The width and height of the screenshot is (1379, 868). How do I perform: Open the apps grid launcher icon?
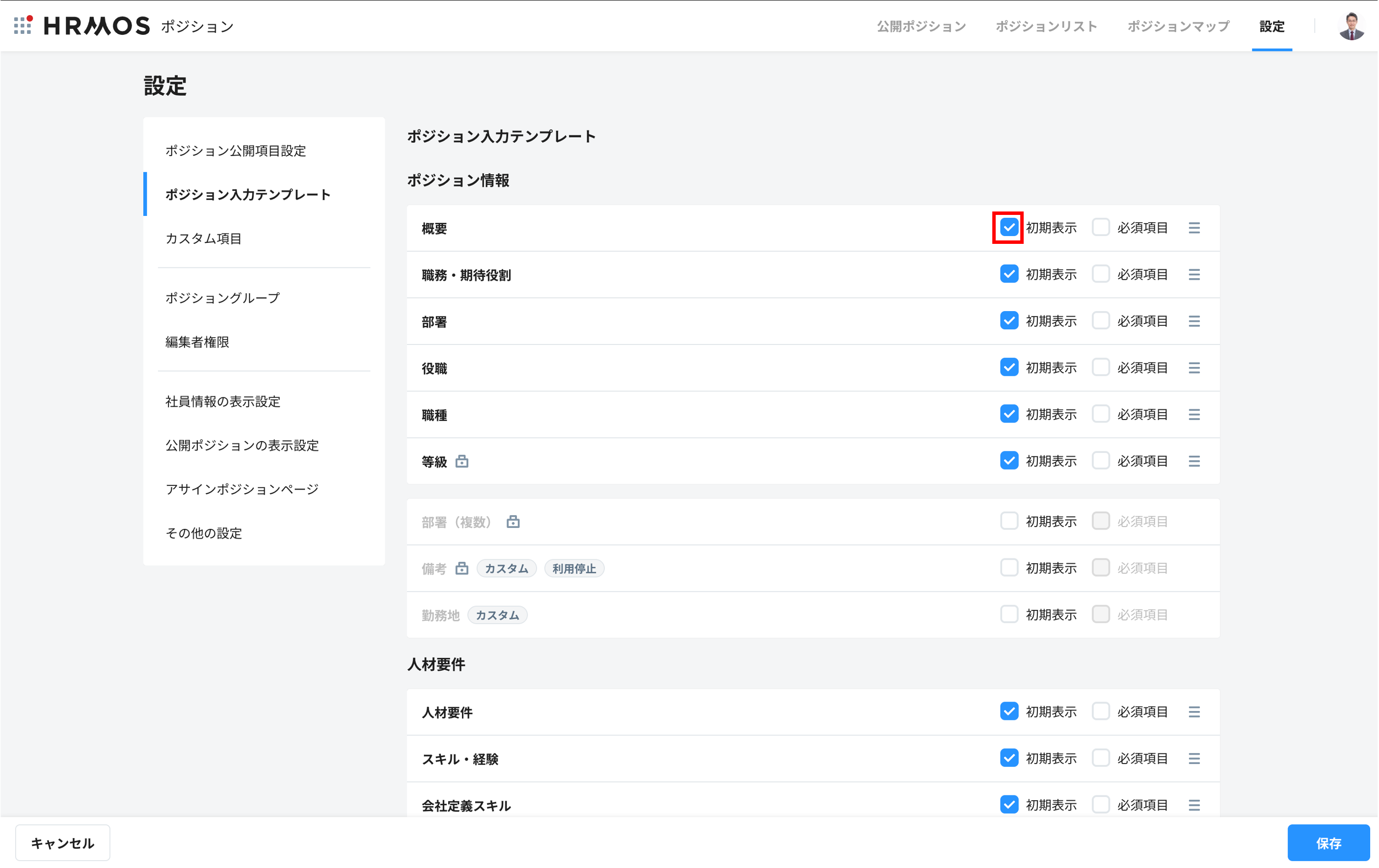tap(23, 25)
